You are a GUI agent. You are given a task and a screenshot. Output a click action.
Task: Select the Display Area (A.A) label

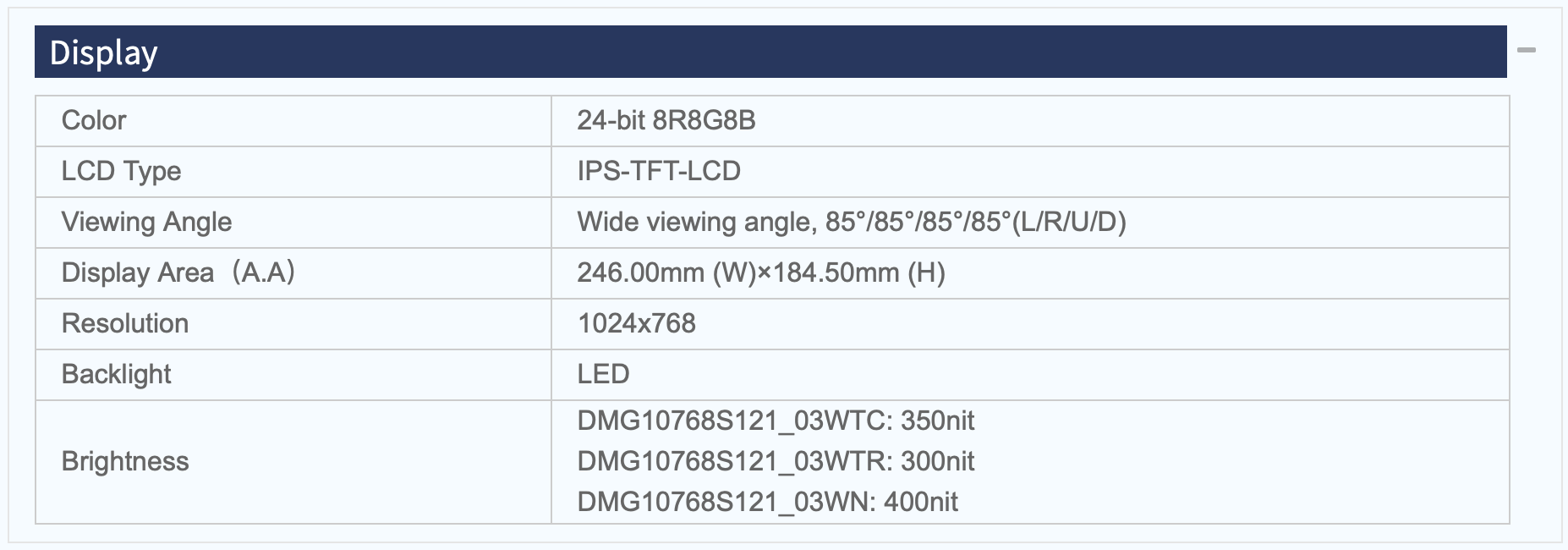pyautogui.click(x=178, y=273)
